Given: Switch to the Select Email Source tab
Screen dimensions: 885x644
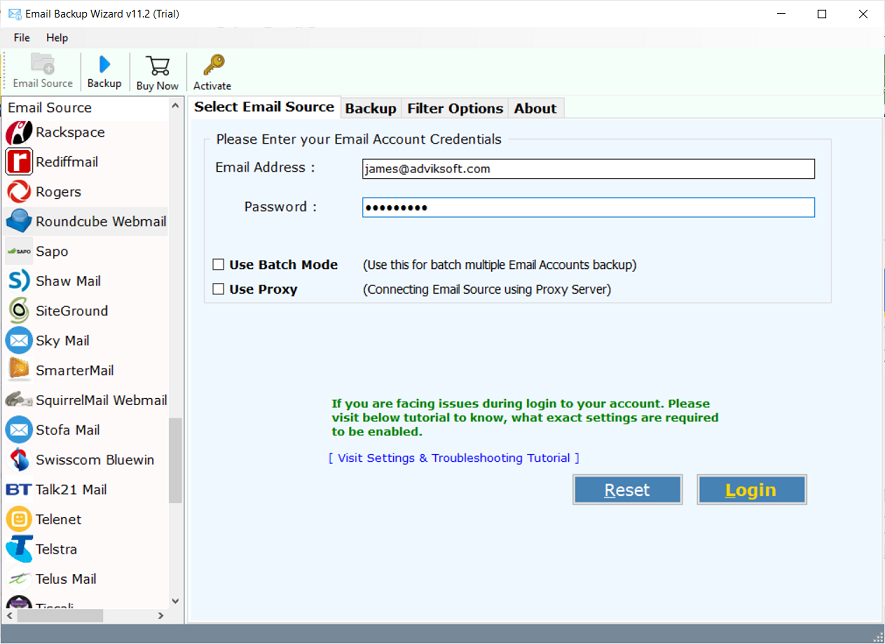Looking at the screenshot, I should click(x=264, y=107).
